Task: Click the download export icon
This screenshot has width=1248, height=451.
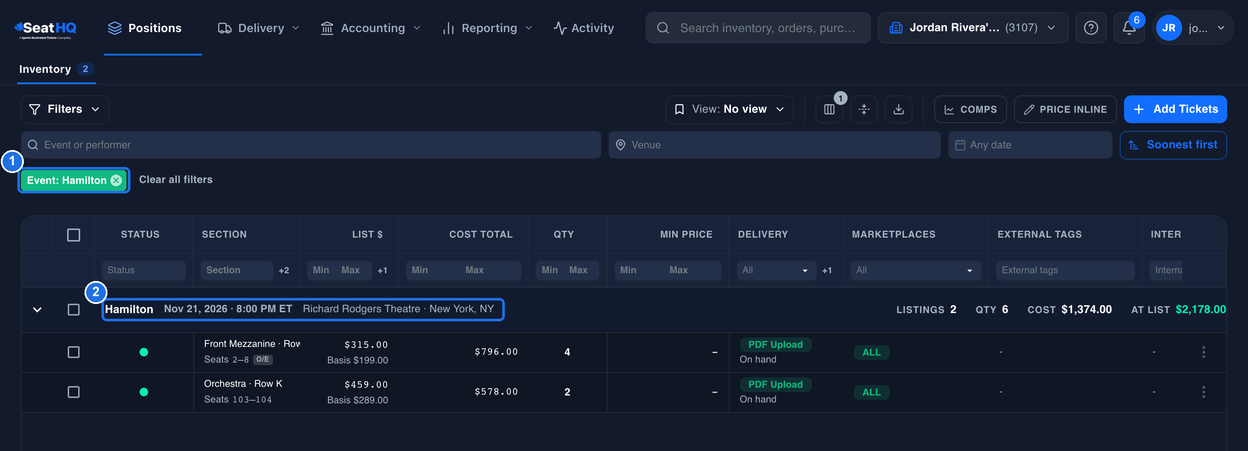Action: tap(898, 109)
